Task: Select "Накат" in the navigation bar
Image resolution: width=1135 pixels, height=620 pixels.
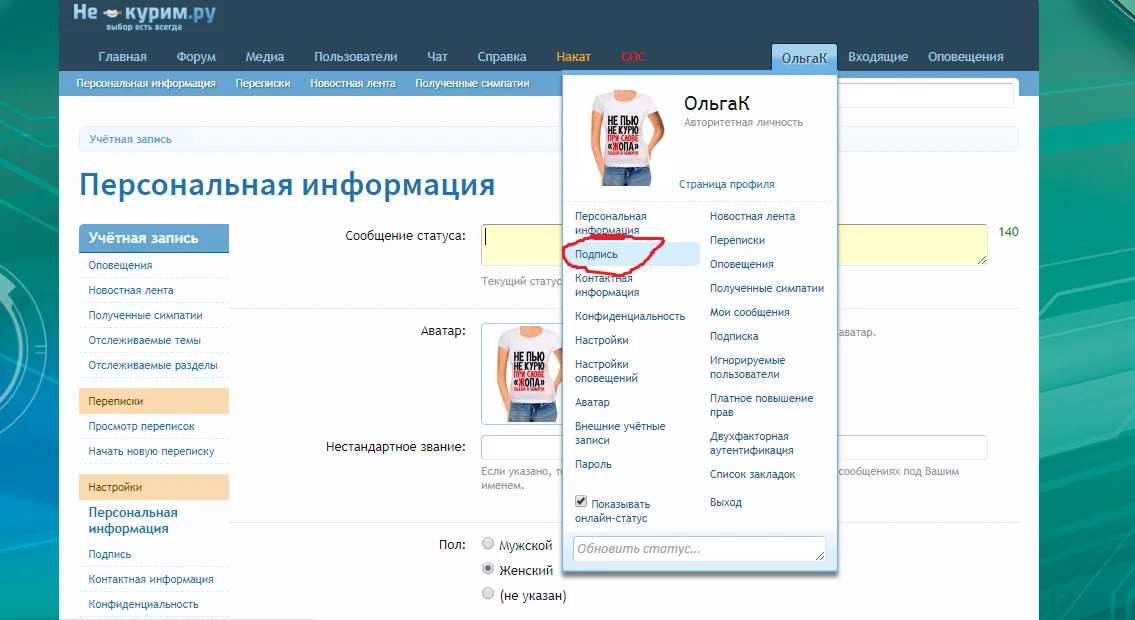Action: click(574, 57)
